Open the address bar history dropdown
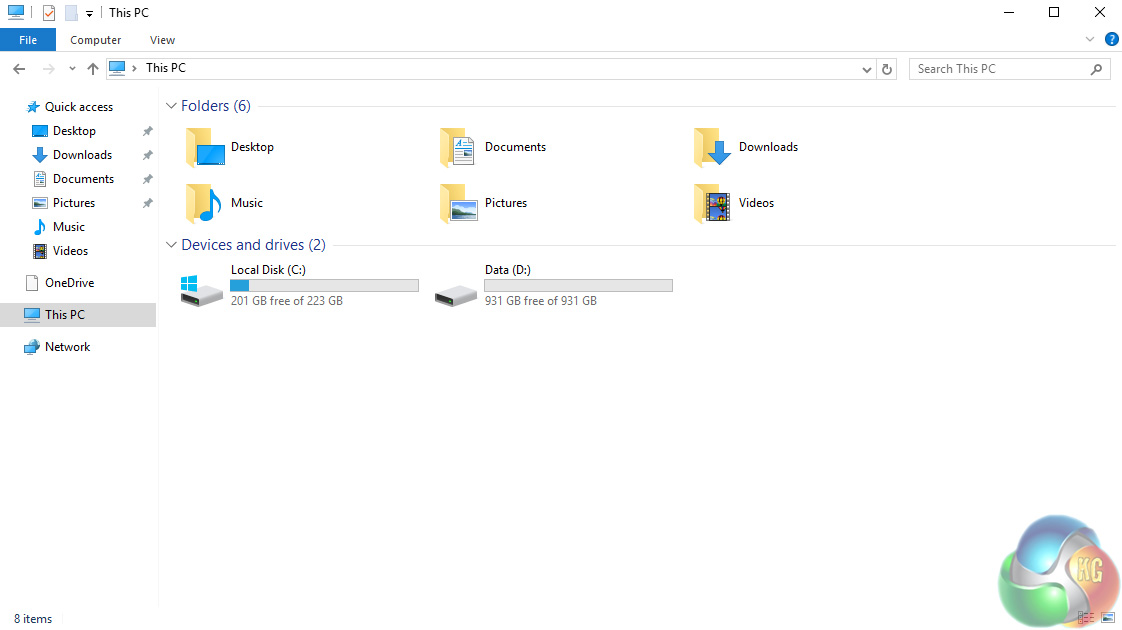Image resolution: width=1122 pixels, height=630 pixels. click(x=867, y=69)
